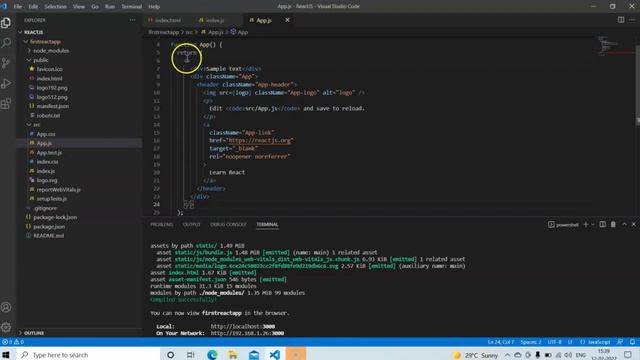Maximize the terminal panel size
The width and height of the screenshot is (640, 360).
pyautogui.click(x=624, y=224)
